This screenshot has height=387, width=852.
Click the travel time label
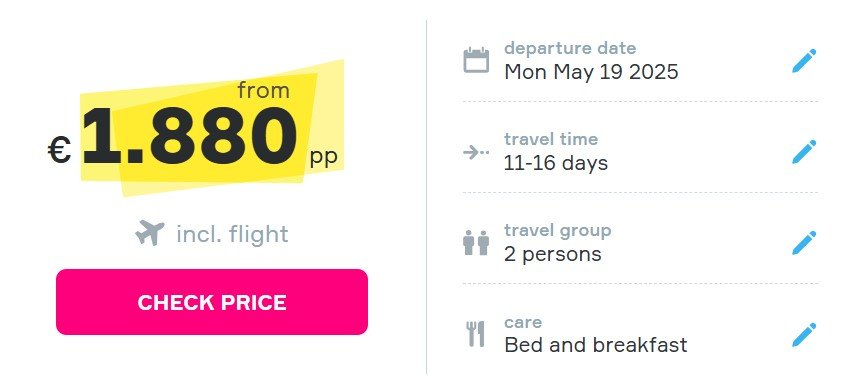551,139
